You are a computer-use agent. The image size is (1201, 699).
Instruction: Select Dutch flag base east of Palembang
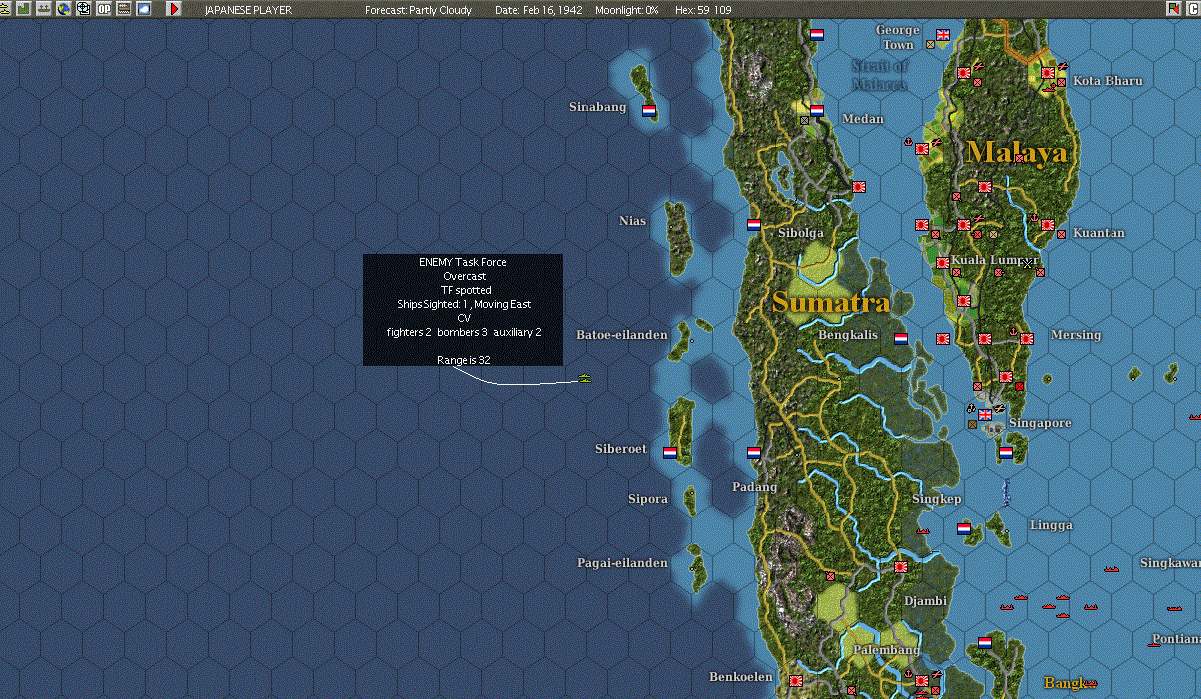coord(985,642)
